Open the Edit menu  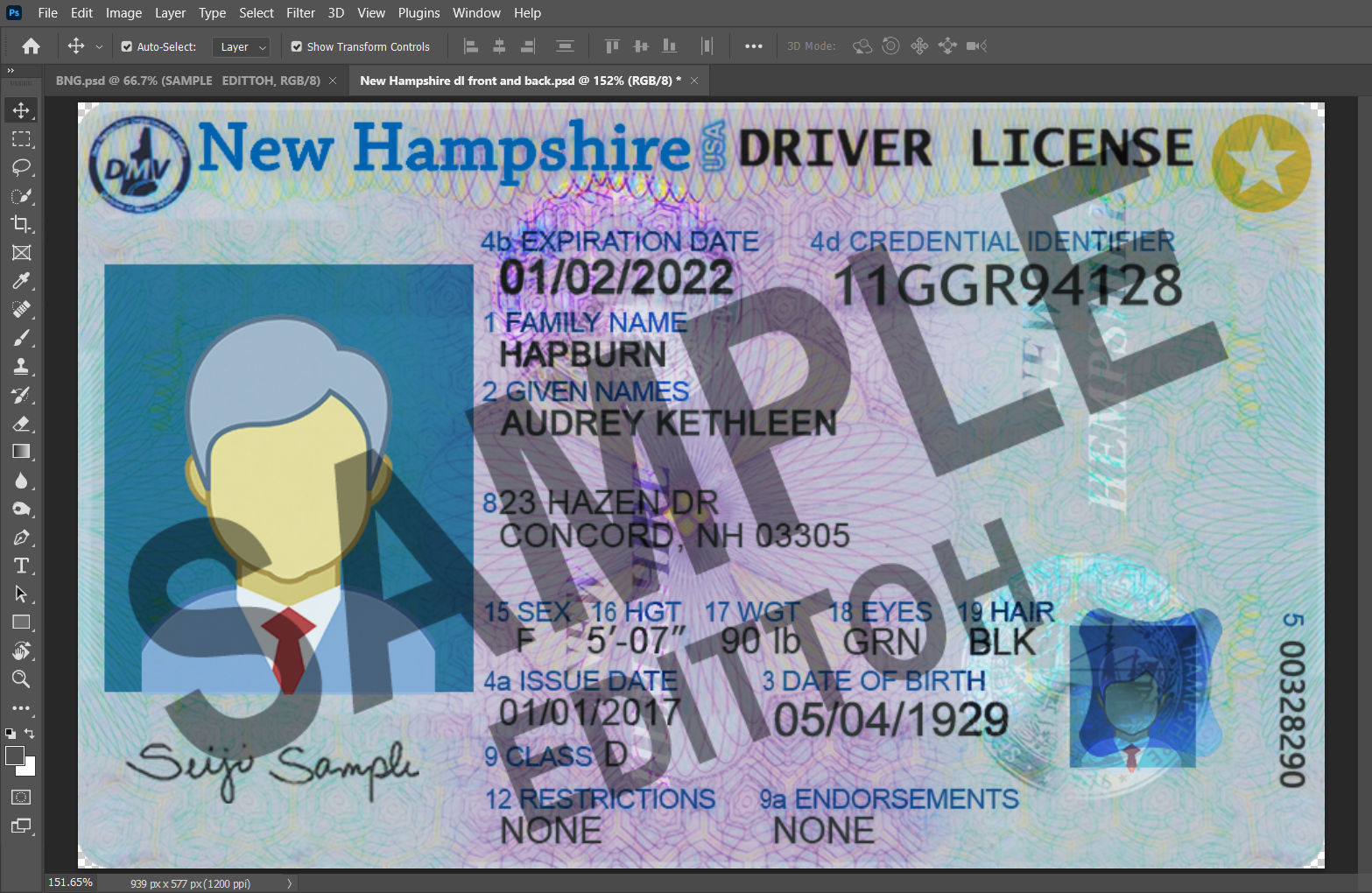point(81,13)
